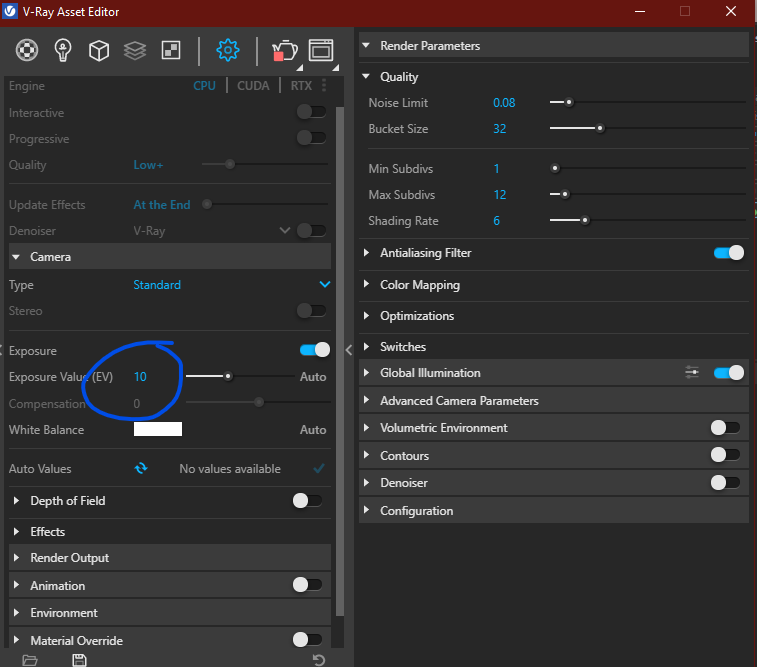Open the Geometry category cube icon

(x=98, y=49)
